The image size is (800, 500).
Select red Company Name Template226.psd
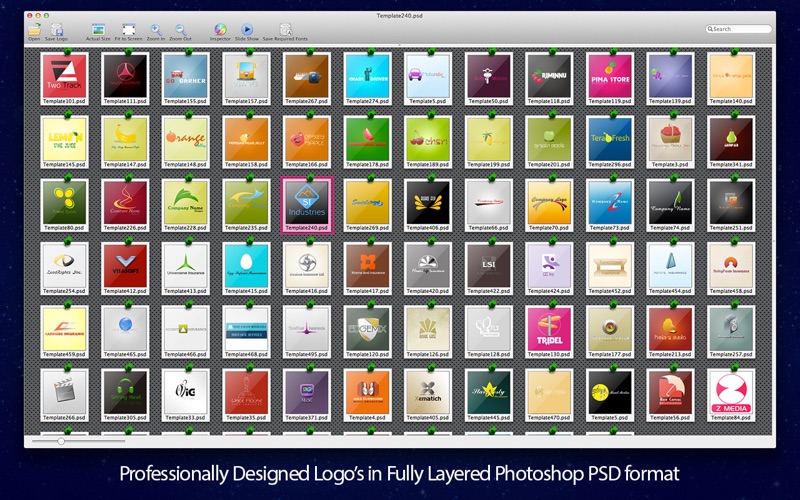click(x=125, y=203)
